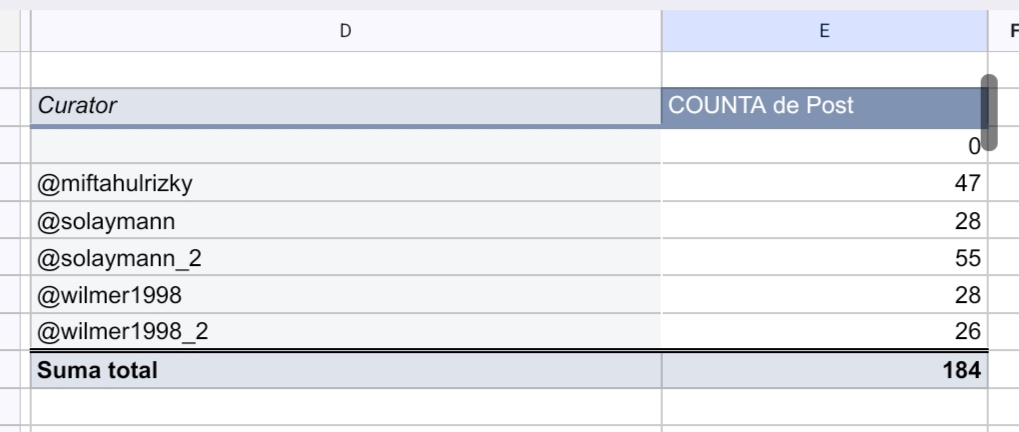Click the empty cell below Suma total

pos(346,407)
